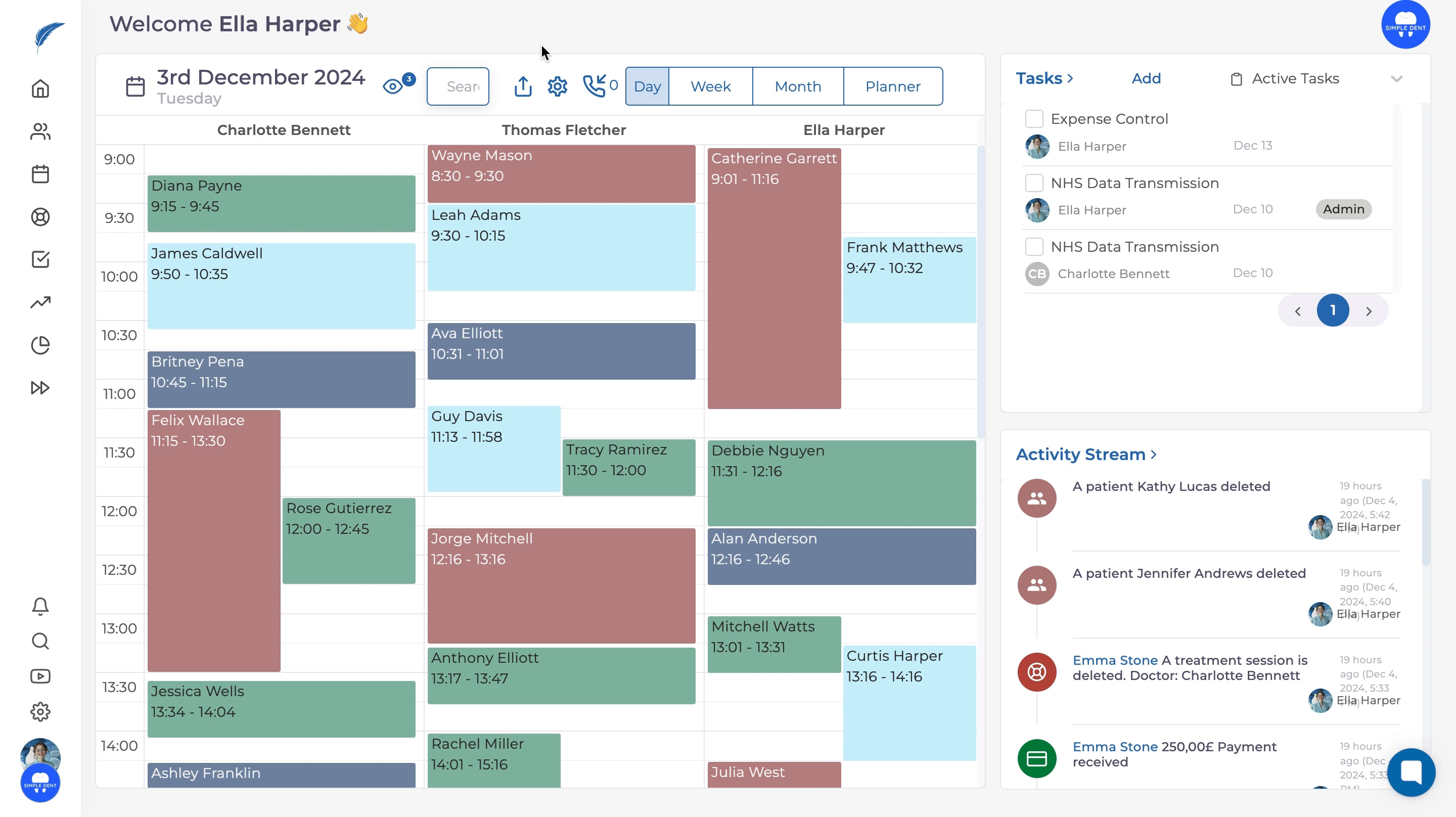Switch to Week calendar view

(710, 86)
